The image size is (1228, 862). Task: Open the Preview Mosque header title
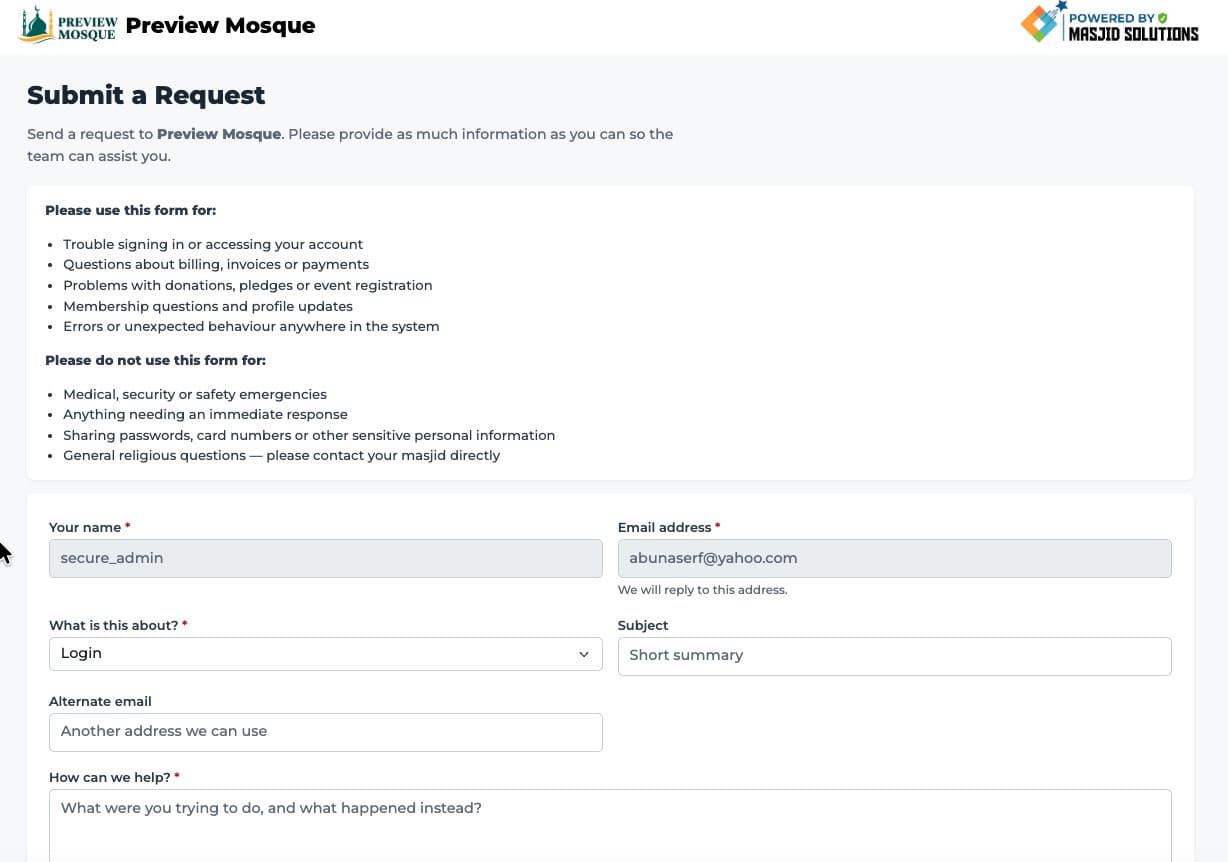click(220, 26)
